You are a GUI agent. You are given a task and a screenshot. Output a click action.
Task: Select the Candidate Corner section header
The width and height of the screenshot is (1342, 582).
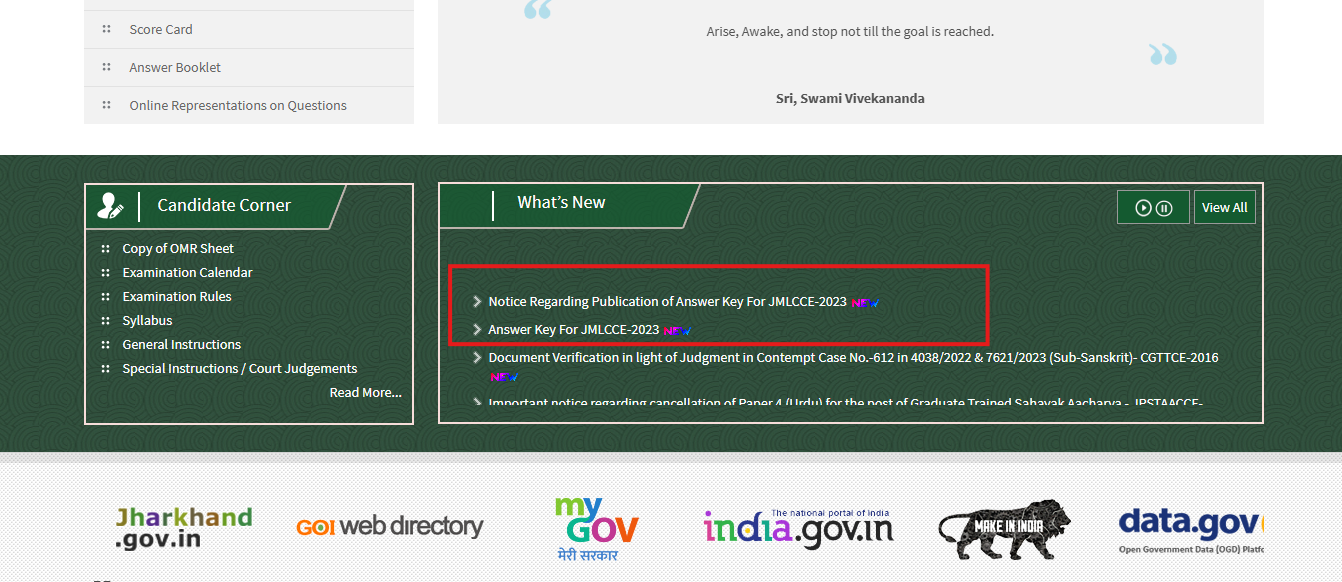(x=224, y=205)
